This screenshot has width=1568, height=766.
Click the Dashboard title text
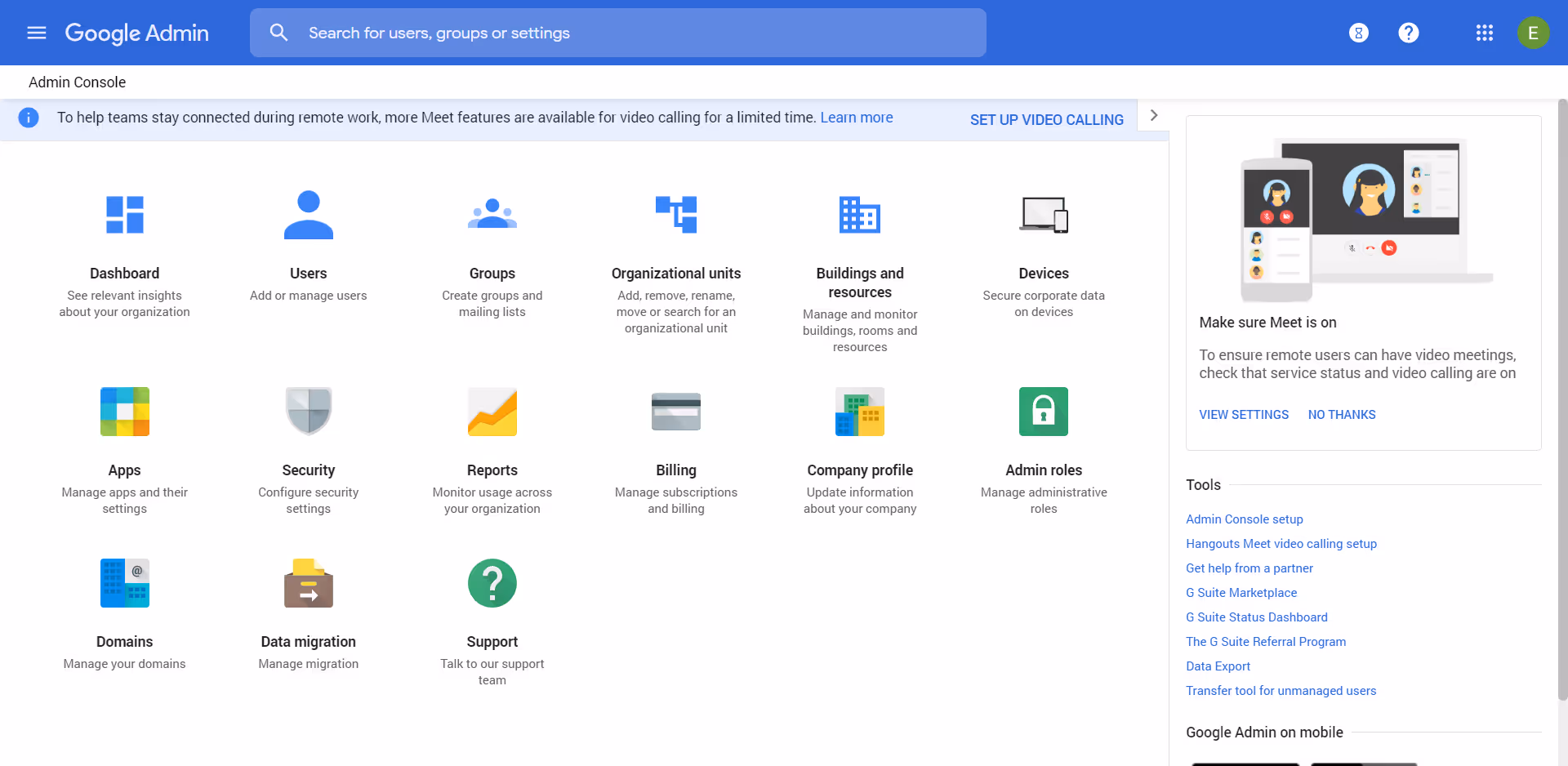coord(125,274)
